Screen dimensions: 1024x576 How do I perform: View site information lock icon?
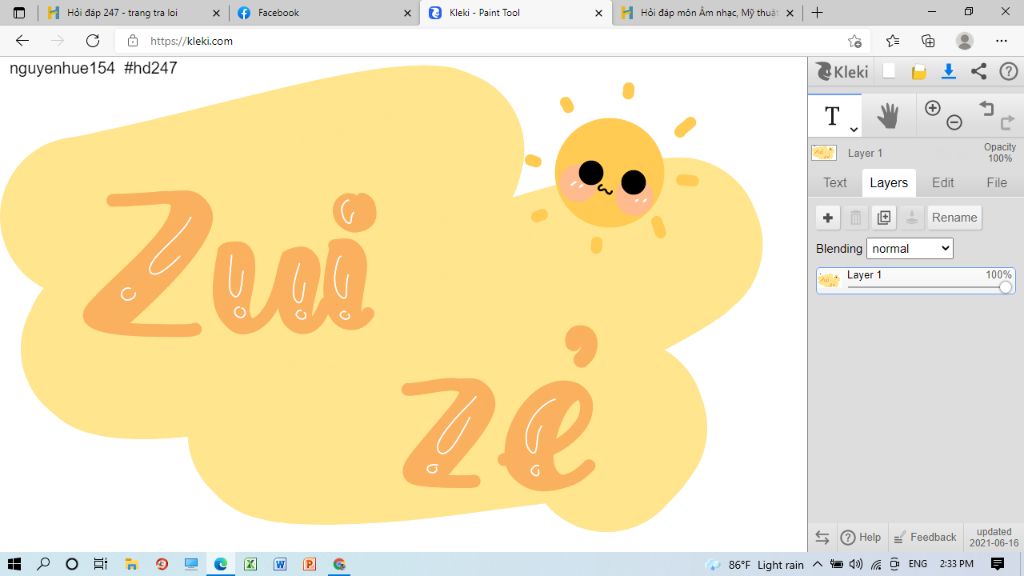tap(133, 40)
